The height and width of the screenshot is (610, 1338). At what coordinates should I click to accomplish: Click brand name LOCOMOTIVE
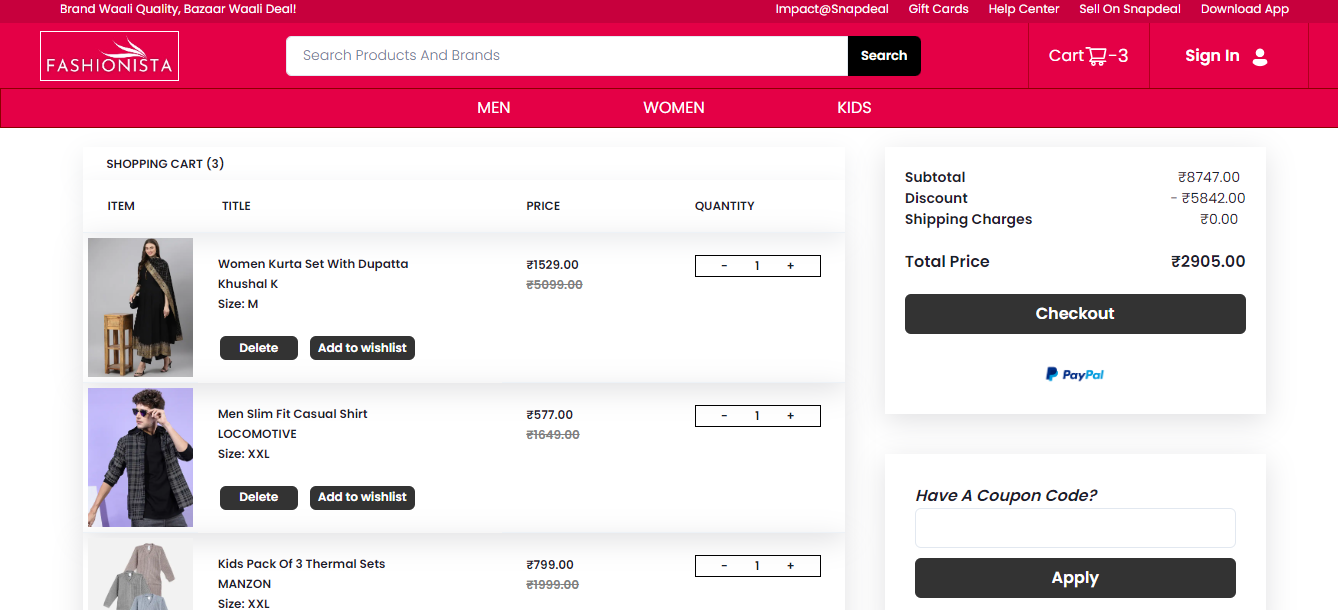(x=257, y=434)
